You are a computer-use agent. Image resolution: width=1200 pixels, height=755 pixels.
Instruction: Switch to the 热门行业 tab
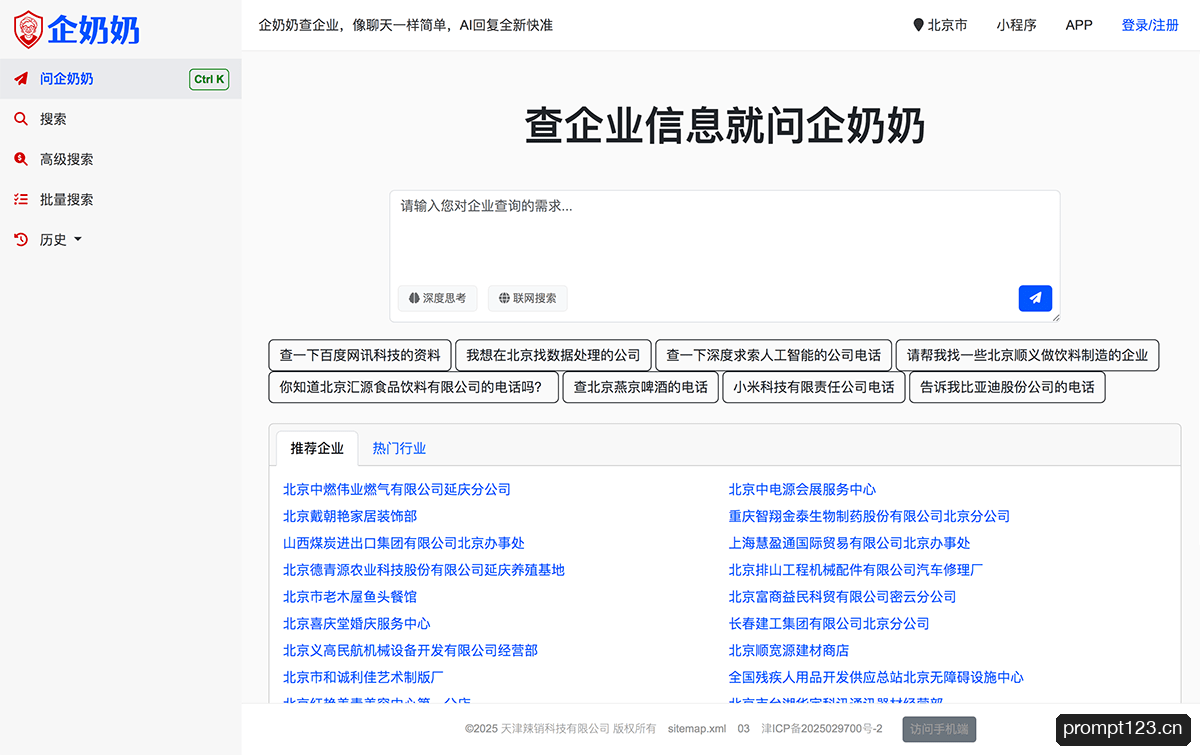click(x=399, y=448)
